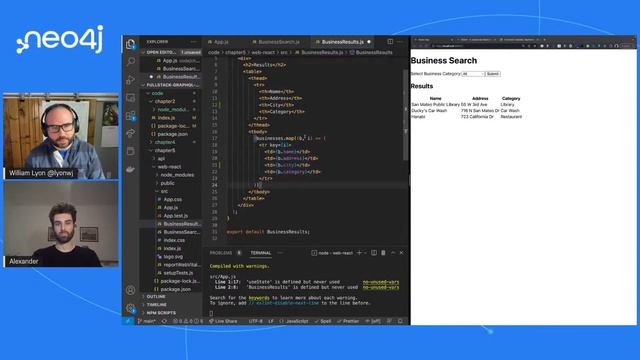Expand the public folder
The width and height of the screenshot is (640, 360).
point(171,183)
